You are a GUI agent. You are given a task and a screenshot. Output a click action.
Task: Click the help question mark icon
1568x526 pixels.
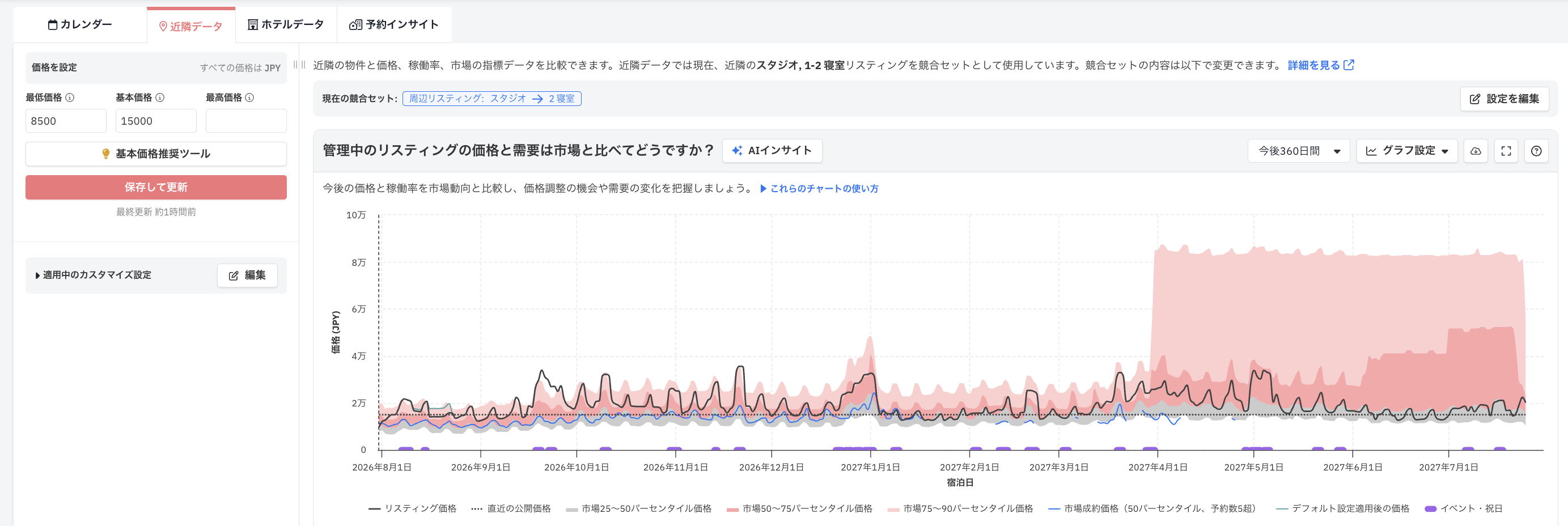point(1536,151)
